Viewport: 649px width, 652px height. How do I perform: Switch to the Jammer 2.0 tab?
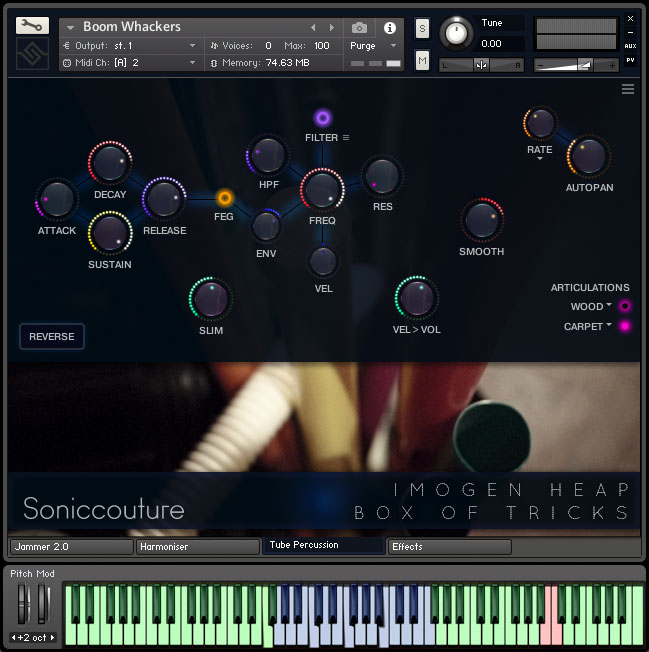click(71, 547)
